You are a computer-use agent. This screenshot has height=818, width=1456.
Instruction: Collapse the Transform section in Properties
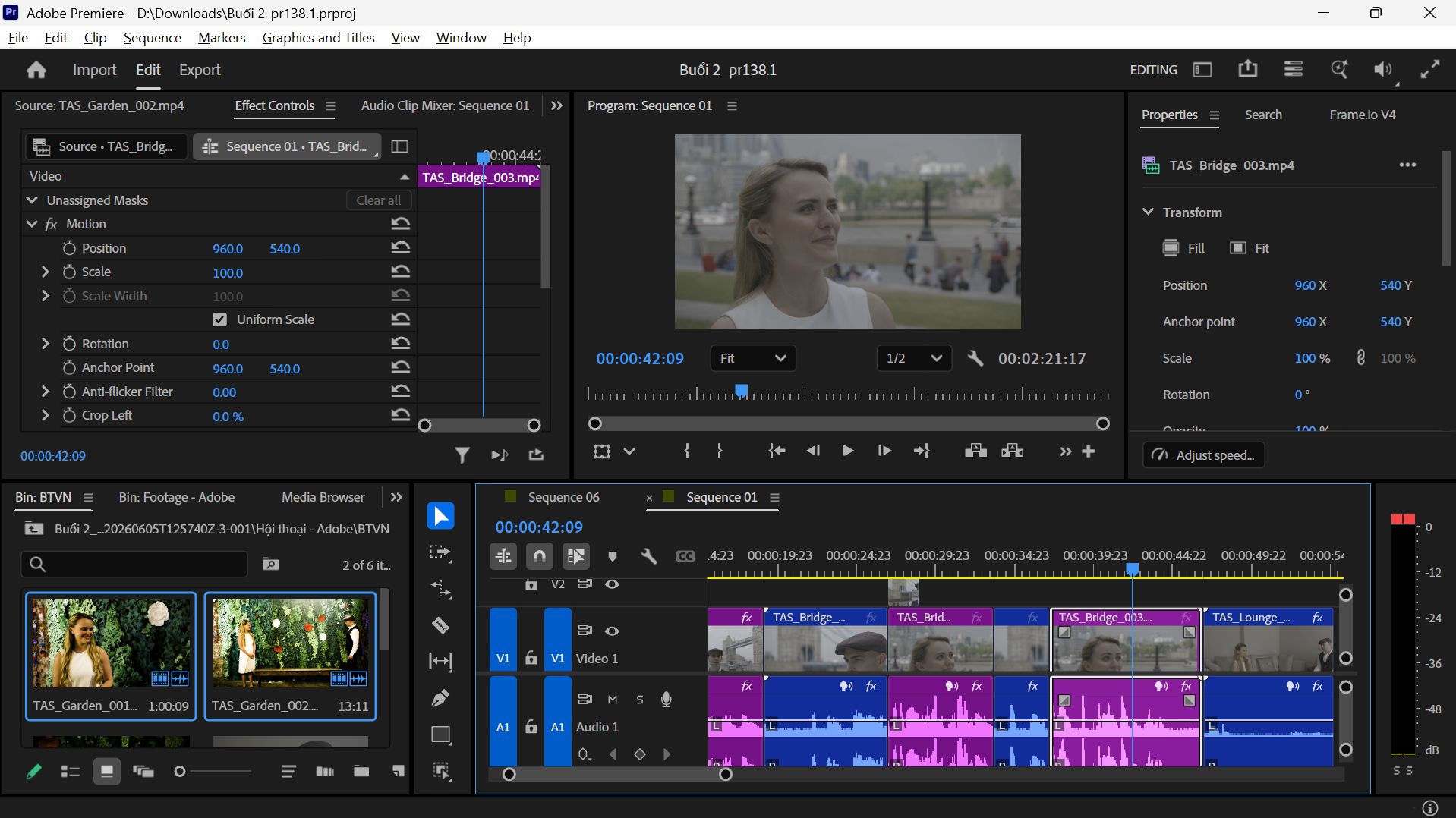point(1148,212)
